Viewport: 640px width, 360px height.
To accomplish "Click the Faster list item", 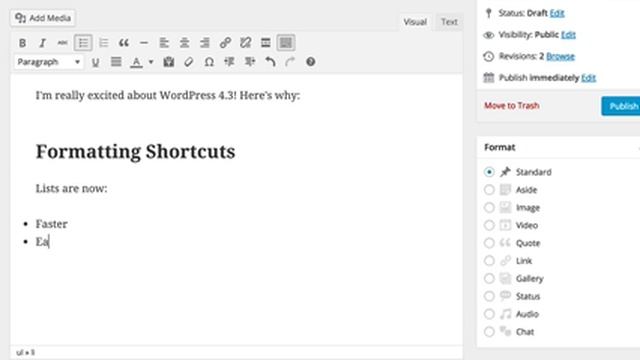I will pos(51,224).
